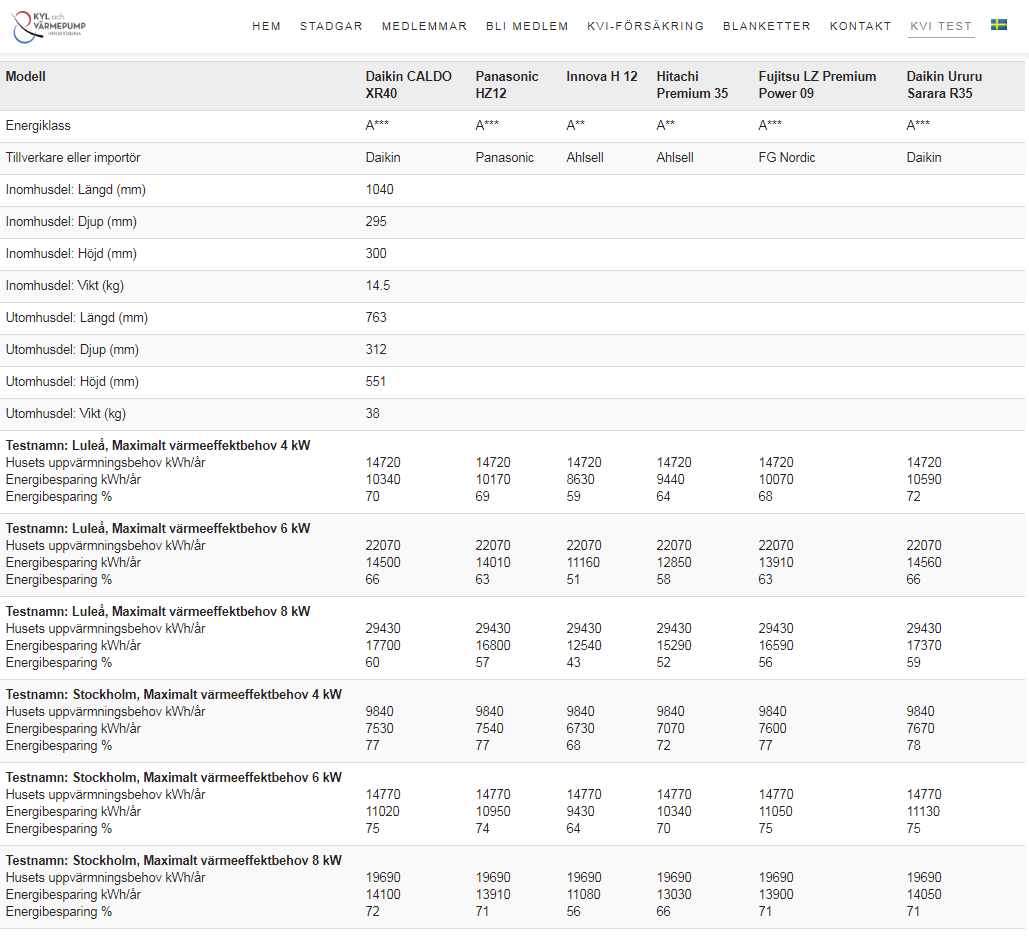
Task: Click the Luleå 4 kW test heading
Action: pyautogui.click(x=158, y=445)
